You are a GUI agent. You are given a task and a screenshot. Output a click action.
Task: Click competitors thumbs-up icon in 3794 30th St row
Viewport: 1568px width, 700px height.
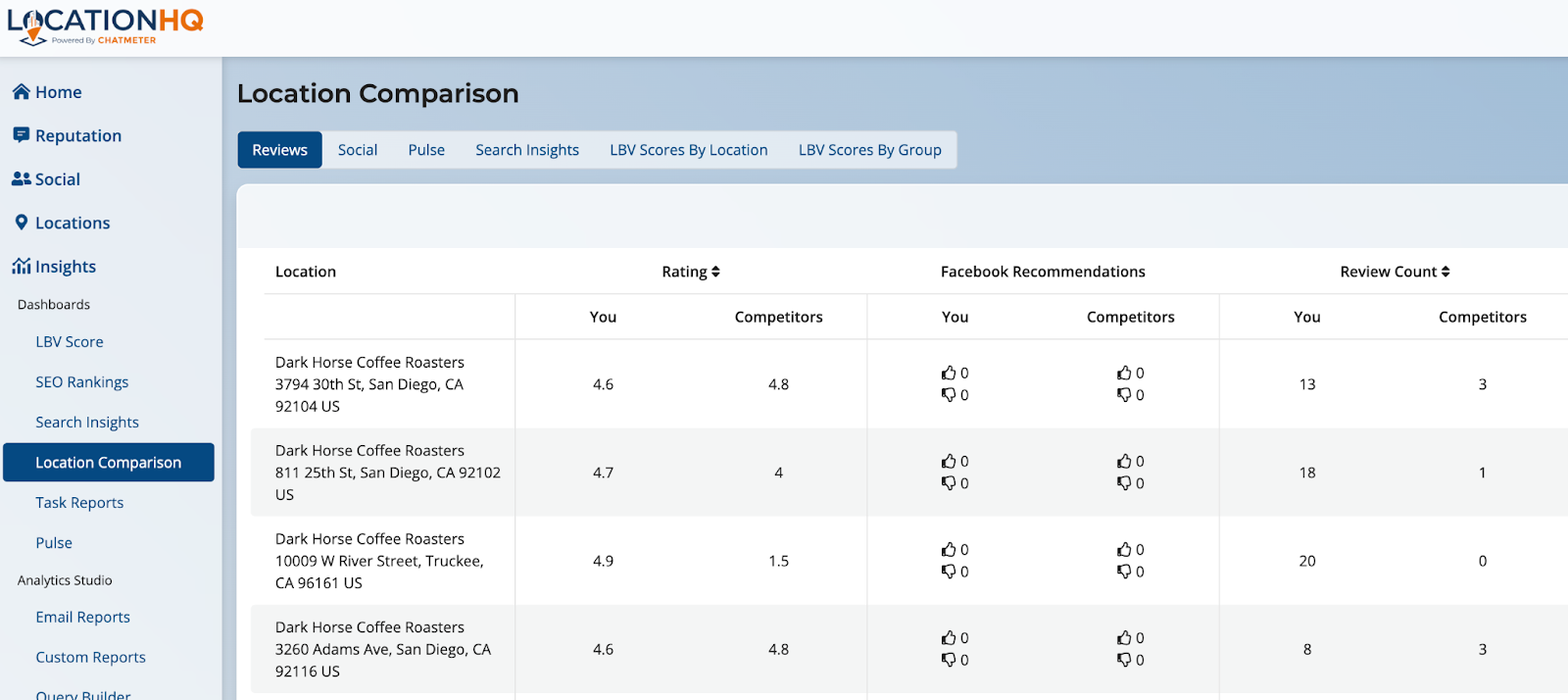click(x=1124, y=373)
